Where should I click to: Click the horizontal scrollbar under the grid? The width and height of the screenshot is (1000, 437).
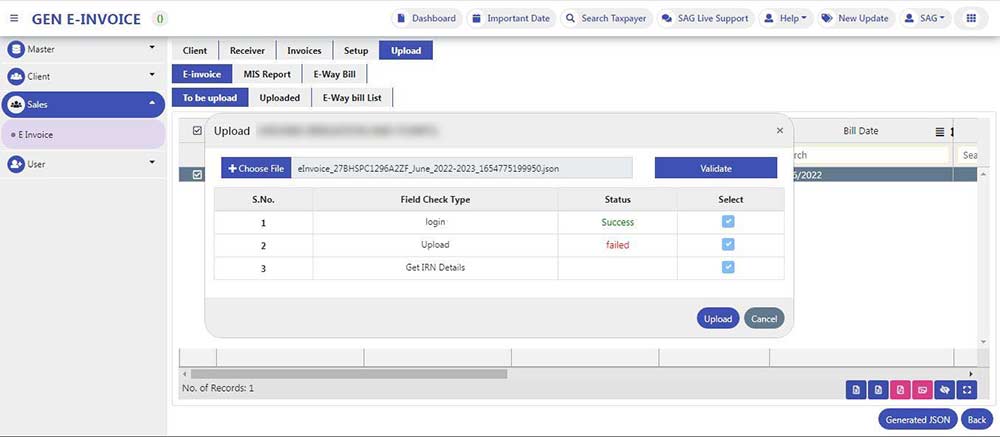point(348,373)
